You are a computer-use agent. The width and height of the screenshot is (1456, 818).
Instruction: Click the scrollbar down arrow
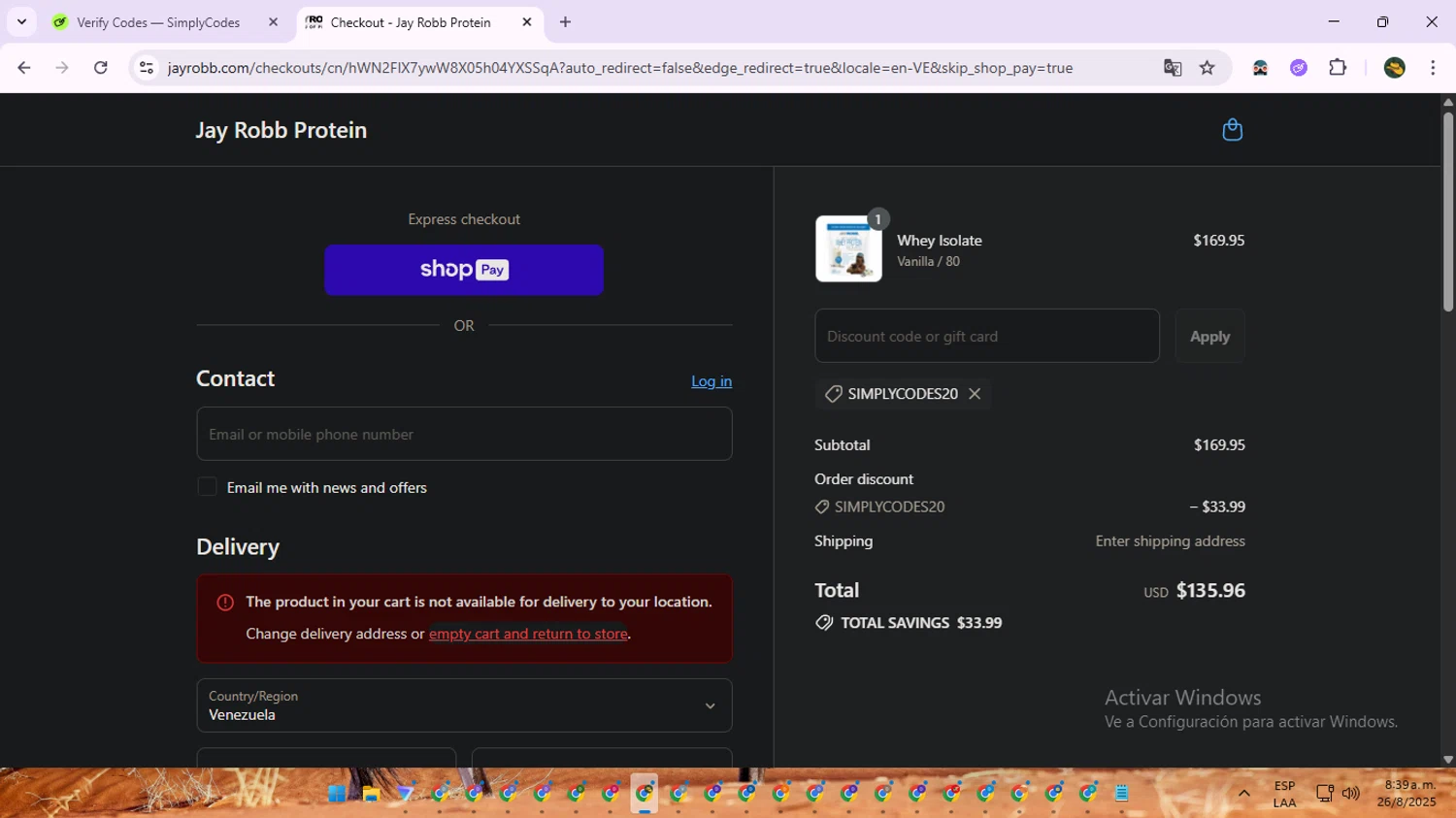click(1447, 760)
